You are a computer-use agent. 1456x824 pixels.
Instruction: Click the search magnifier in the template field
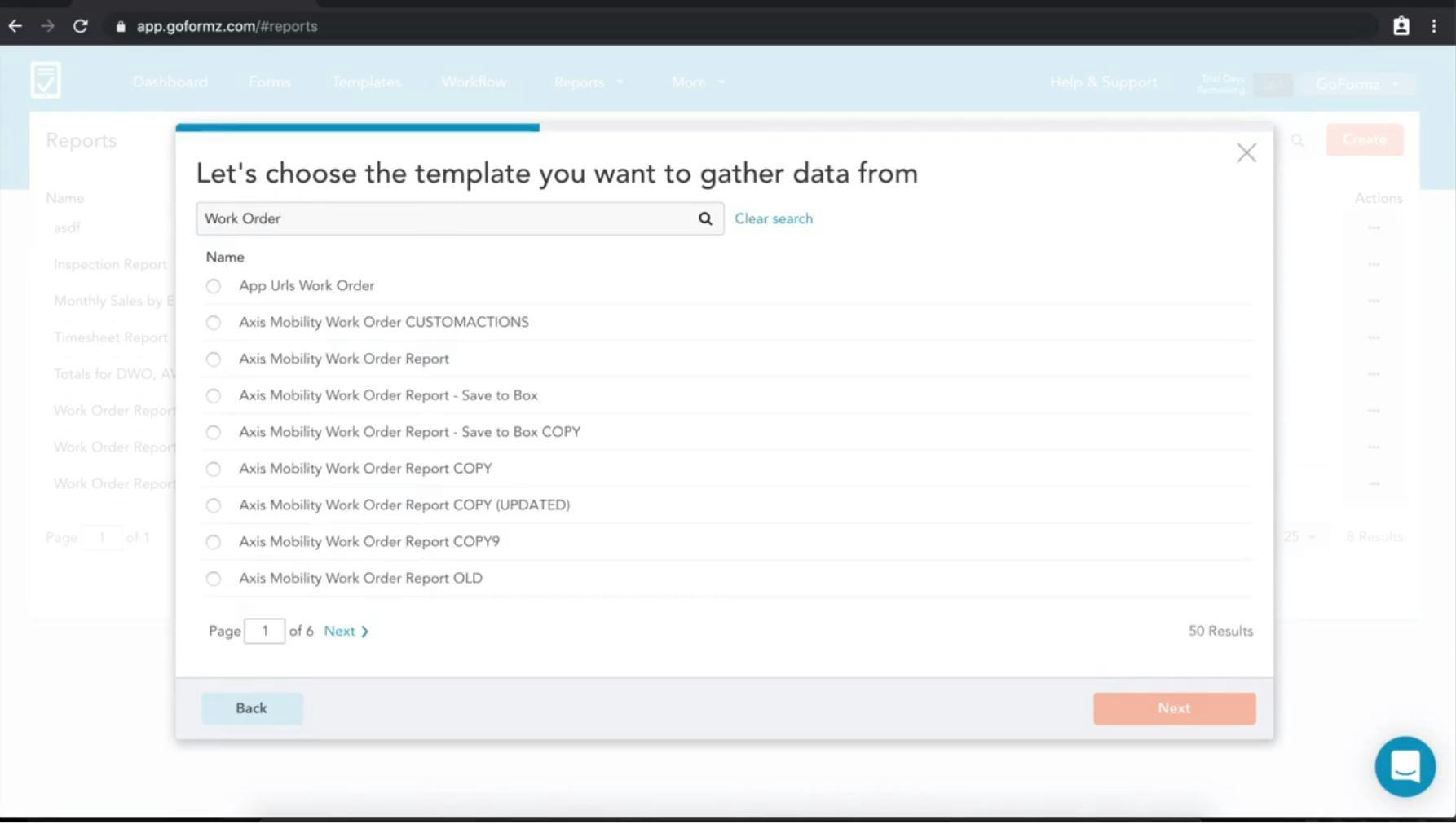pyautogui.click(x=704, y=218)
